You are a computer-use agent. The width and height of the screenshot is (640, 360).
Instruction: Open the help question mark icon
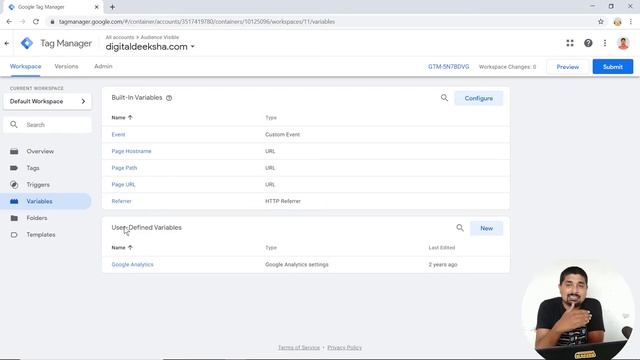(588, 43)
